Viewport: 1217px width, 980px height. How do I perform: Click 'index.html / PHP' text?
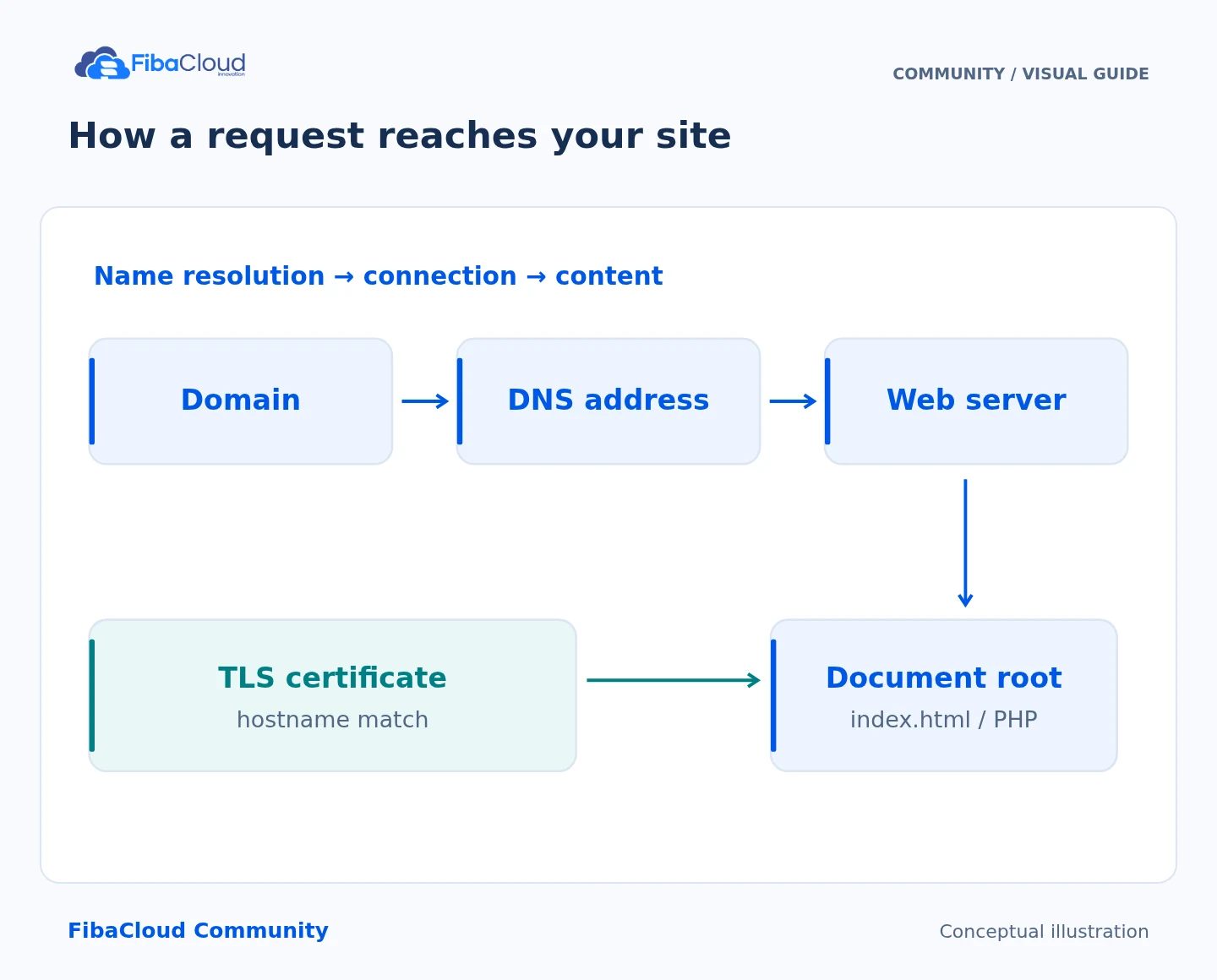944,720
